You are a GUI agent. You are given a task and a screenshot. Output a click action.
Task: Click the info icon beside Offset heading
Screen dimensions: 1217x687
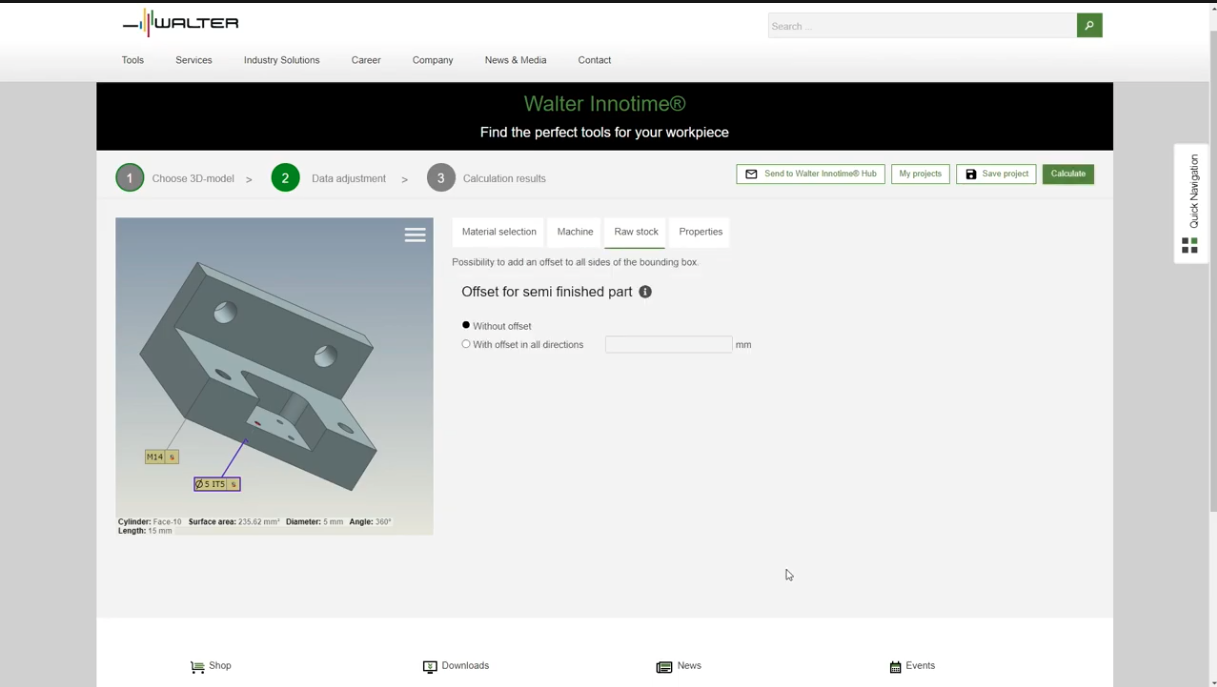(x=645, y=292)
